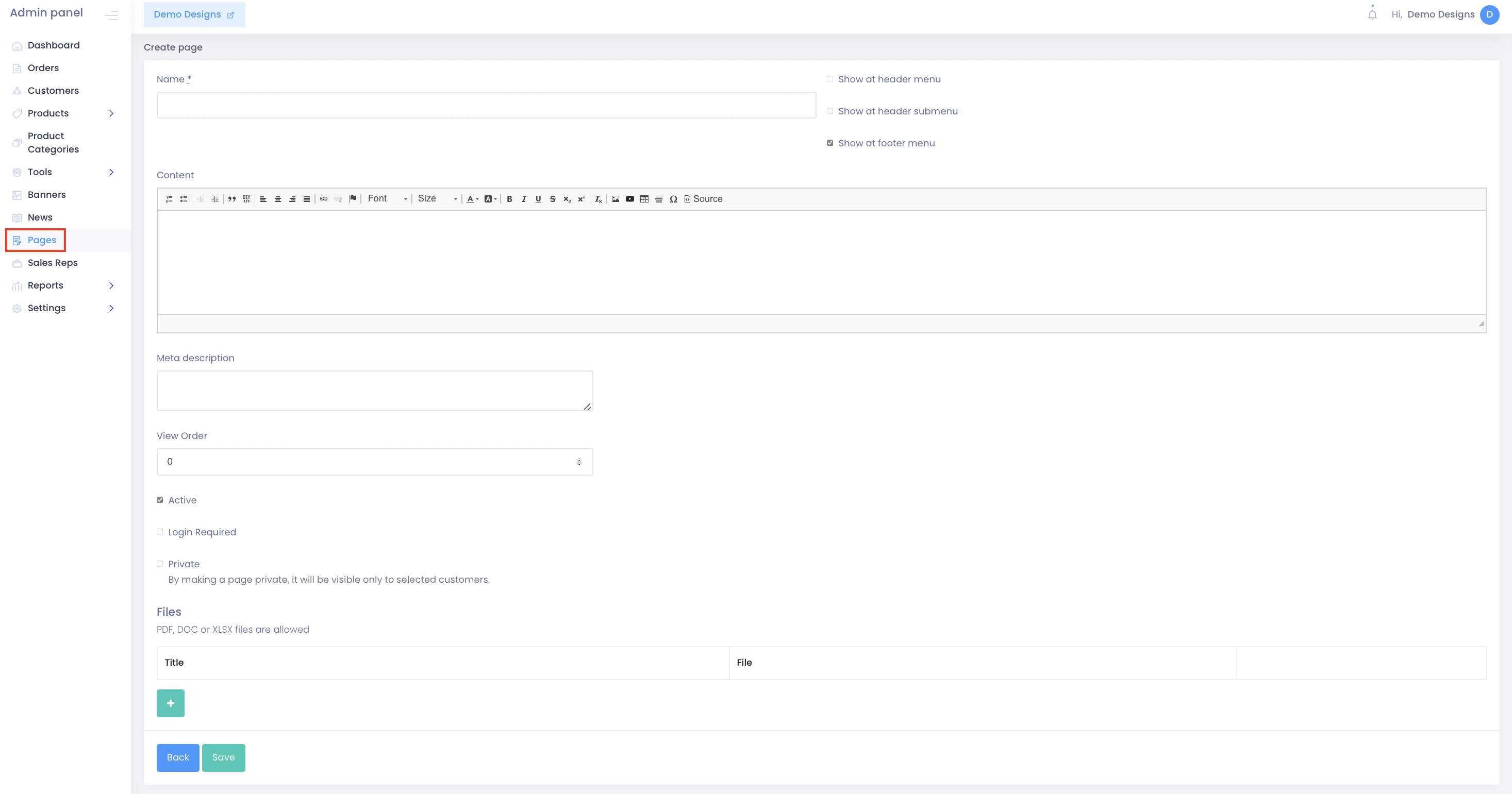Go to Banners in sidebar

[x=46, y=195]
